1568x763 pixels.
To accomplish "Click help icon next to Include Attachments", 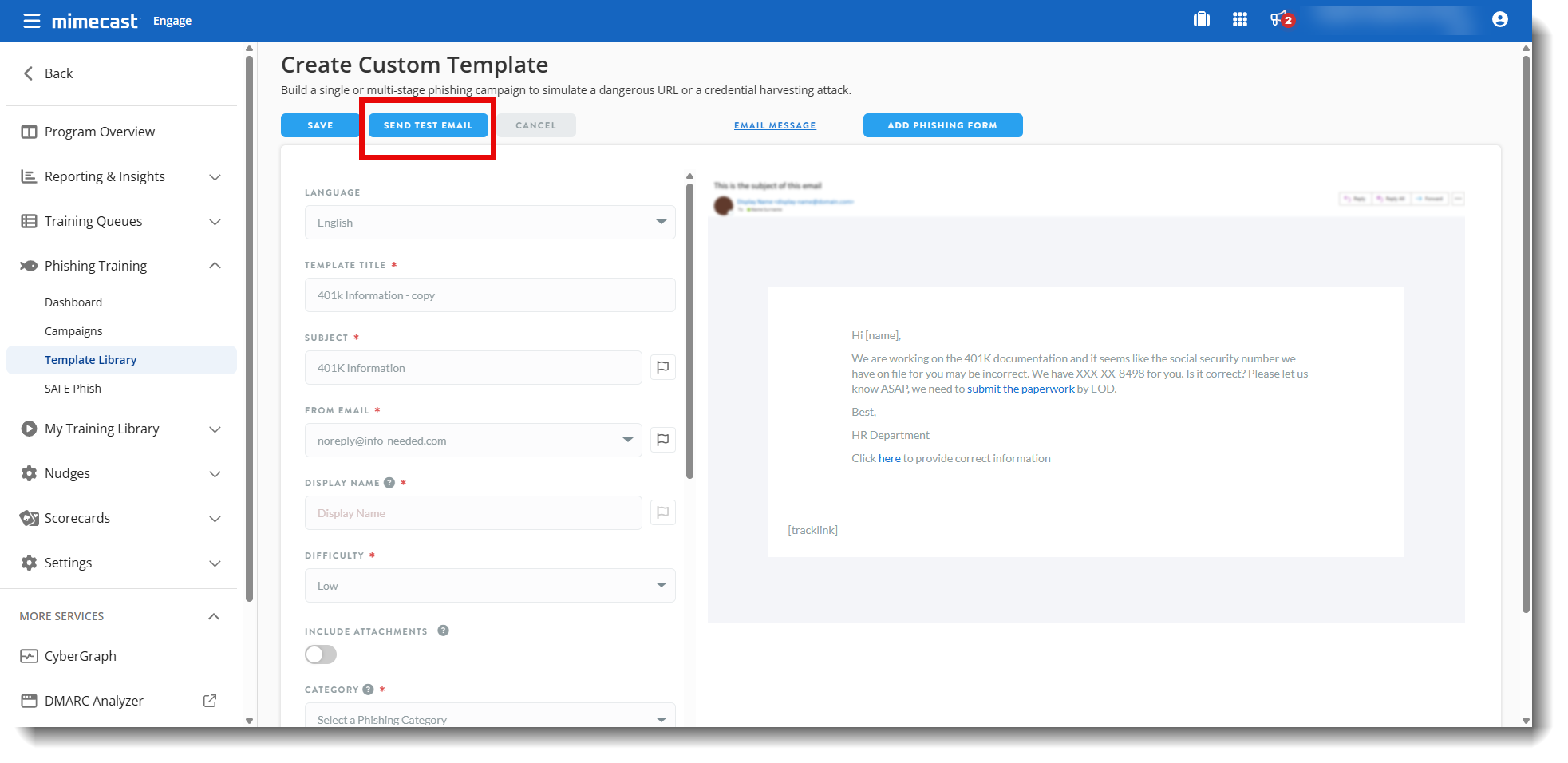I will pyautogui.click(x=443, y=631).
